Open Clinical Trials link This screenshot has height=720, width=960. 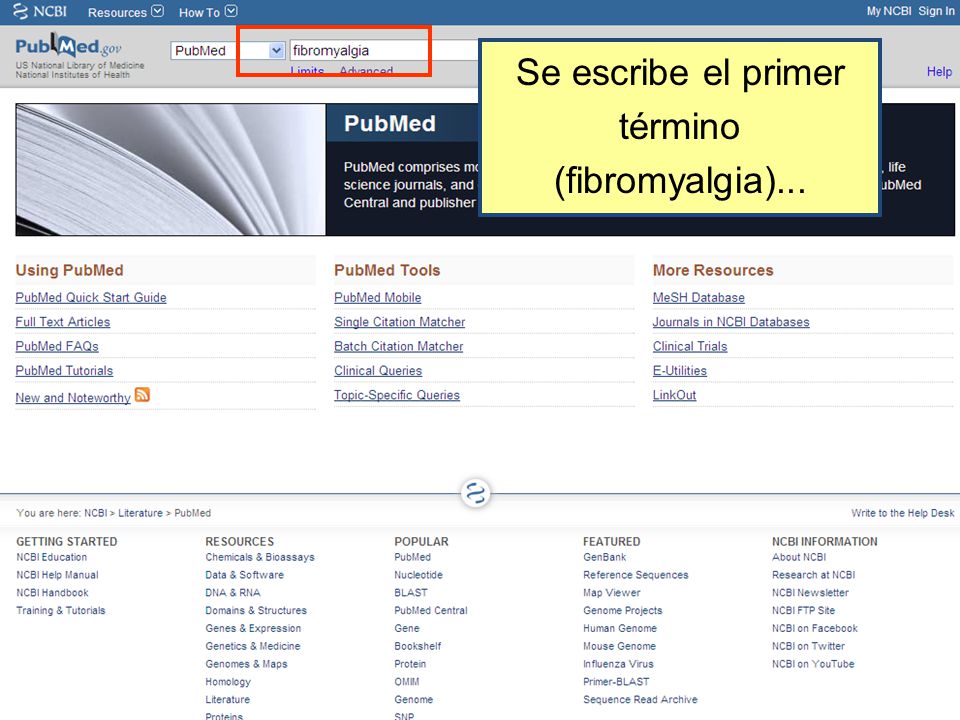pos(690,347)
